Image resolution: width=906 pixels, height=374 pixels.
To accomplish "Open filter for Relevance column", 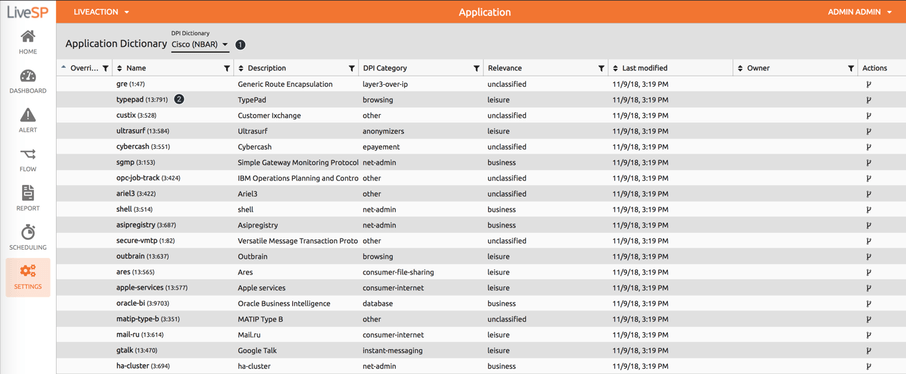I will (x=601, y=68).
